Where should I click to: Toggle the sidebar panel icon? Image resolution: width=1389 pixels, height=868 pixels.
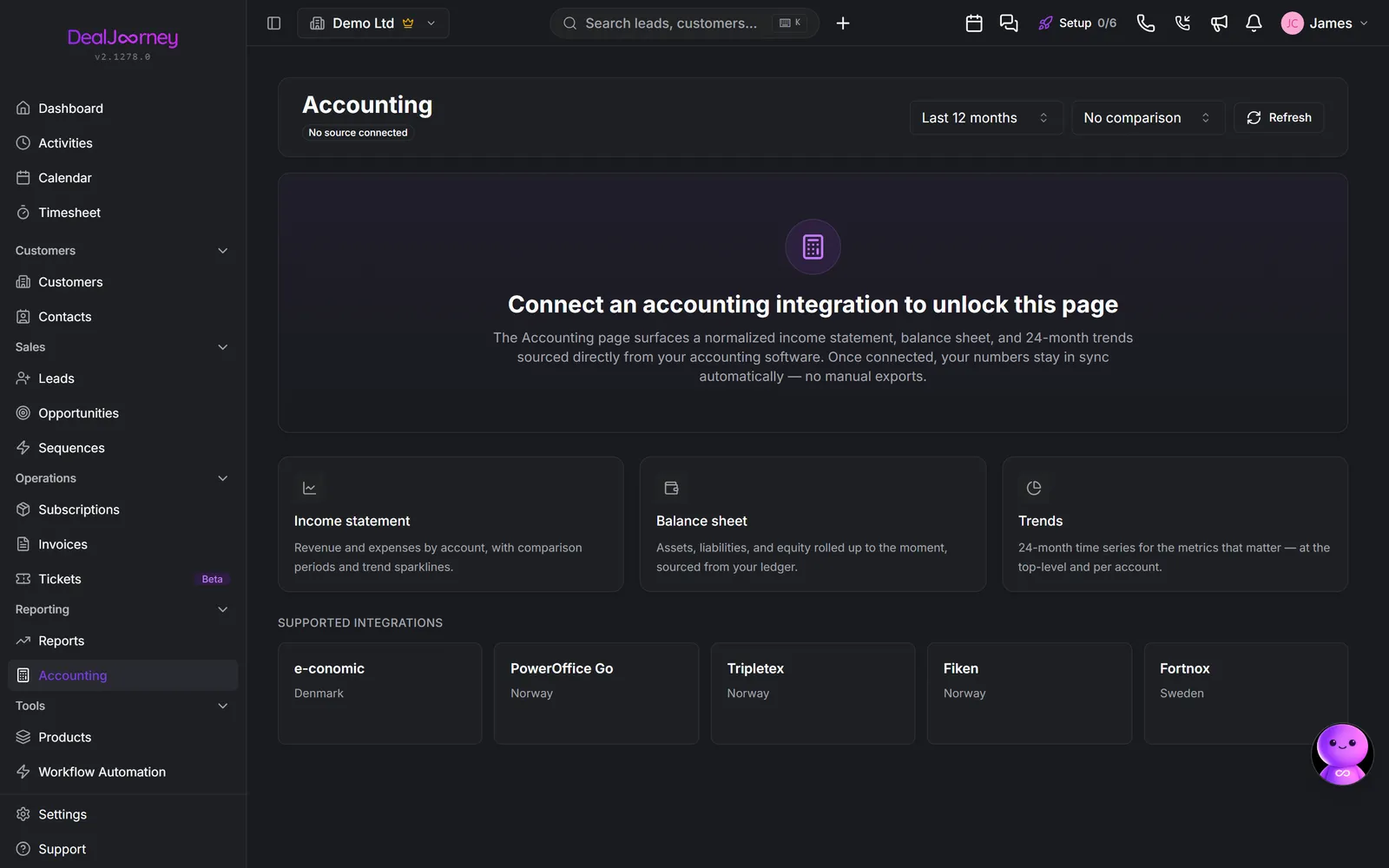(273, 23)
